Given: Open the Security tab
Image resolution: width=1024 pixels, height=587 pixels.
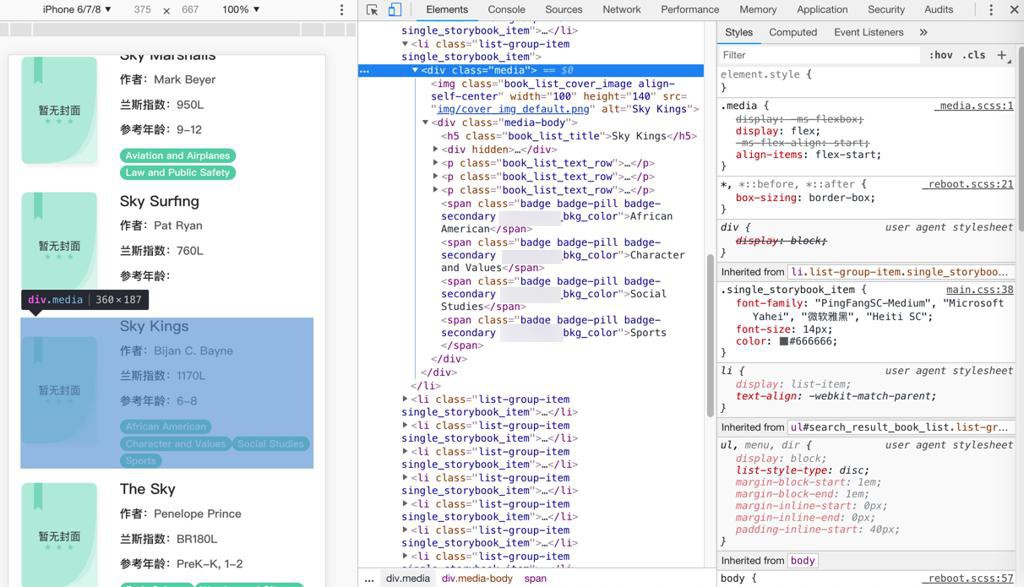Looking at the screenshot, I should point(886,10).
